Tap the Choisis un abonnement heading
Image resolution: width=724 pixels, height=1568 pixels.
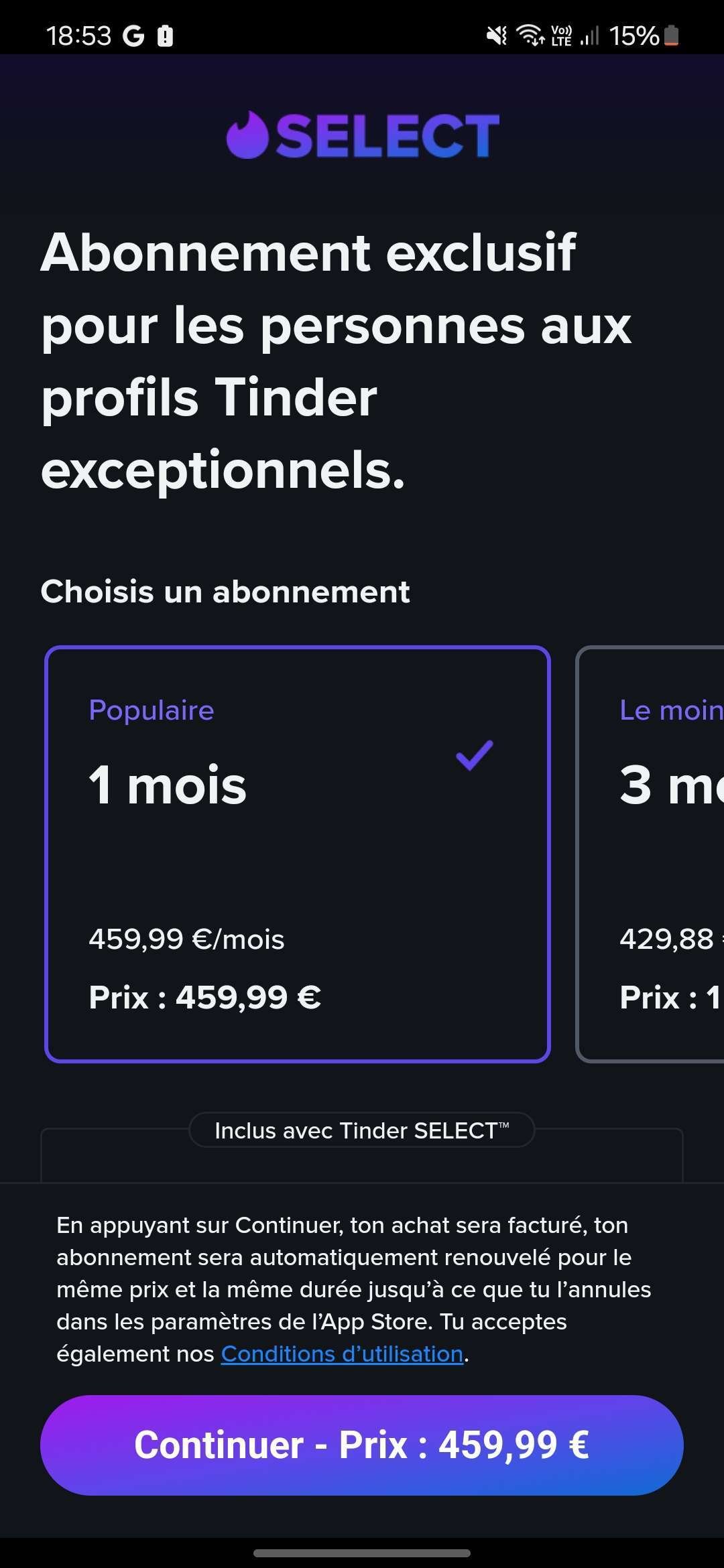click(x=225, y=592)
